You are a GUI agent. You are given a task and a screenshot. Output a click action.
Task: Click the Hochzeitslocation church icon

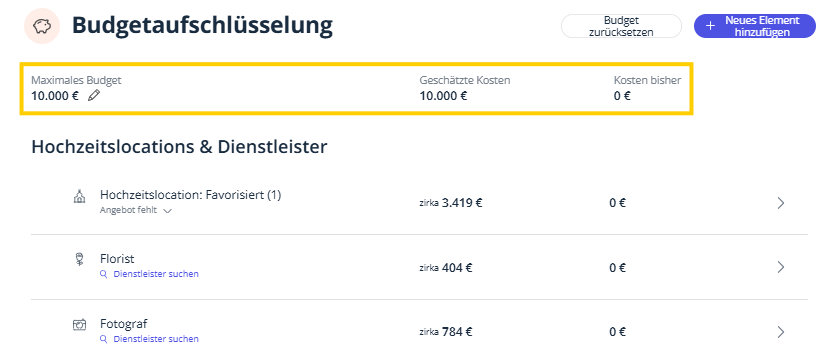(79, 197)
